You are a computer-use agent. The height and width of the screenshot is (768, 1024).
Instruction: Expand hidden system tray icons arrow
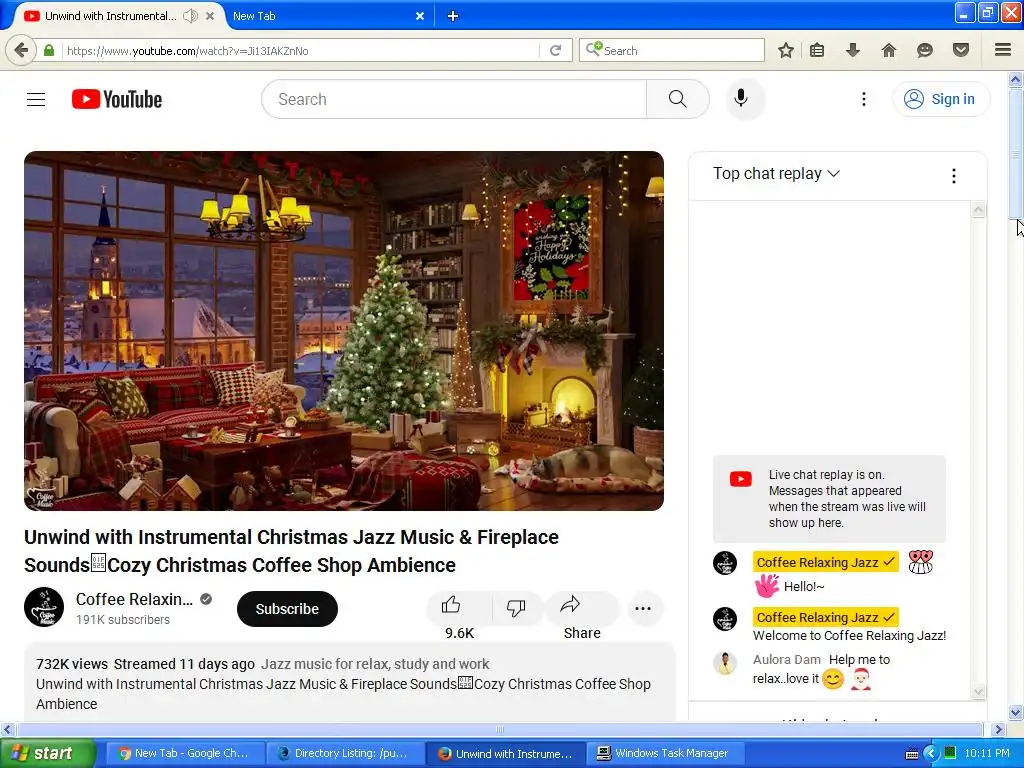click(x=931, y=754)
